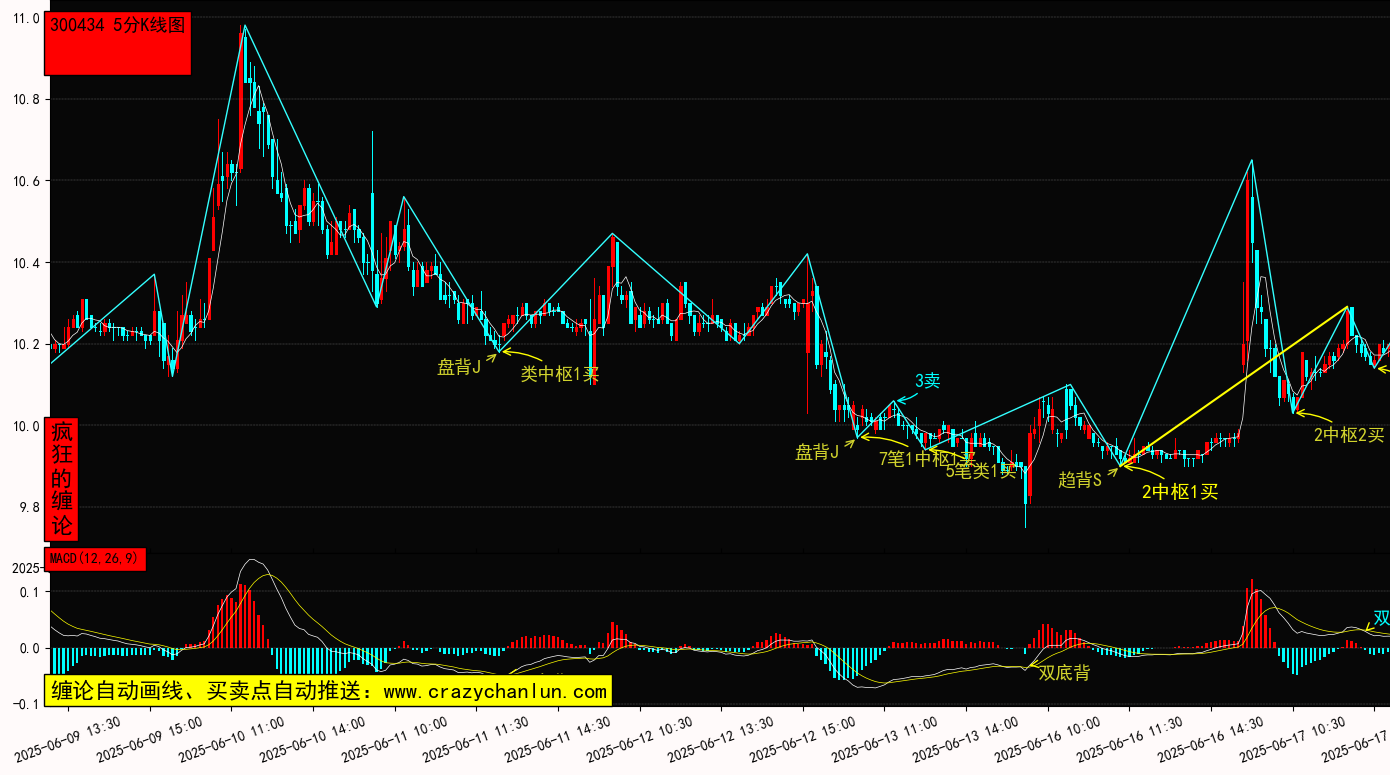Click the 2025-06-13 11:00 time label
The image size is (1390, 775).
coord(885,738)
